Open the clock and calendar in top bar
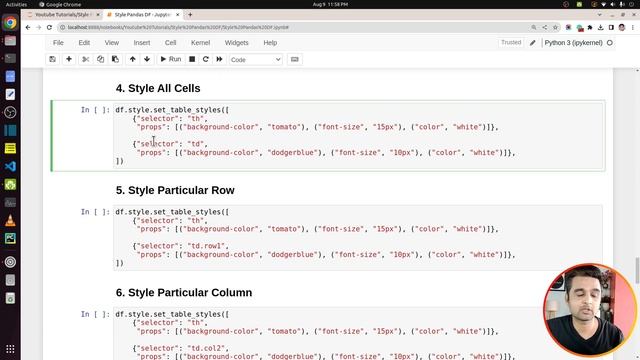The width and height of the screenshot is (640, 360). coord(330,4)
